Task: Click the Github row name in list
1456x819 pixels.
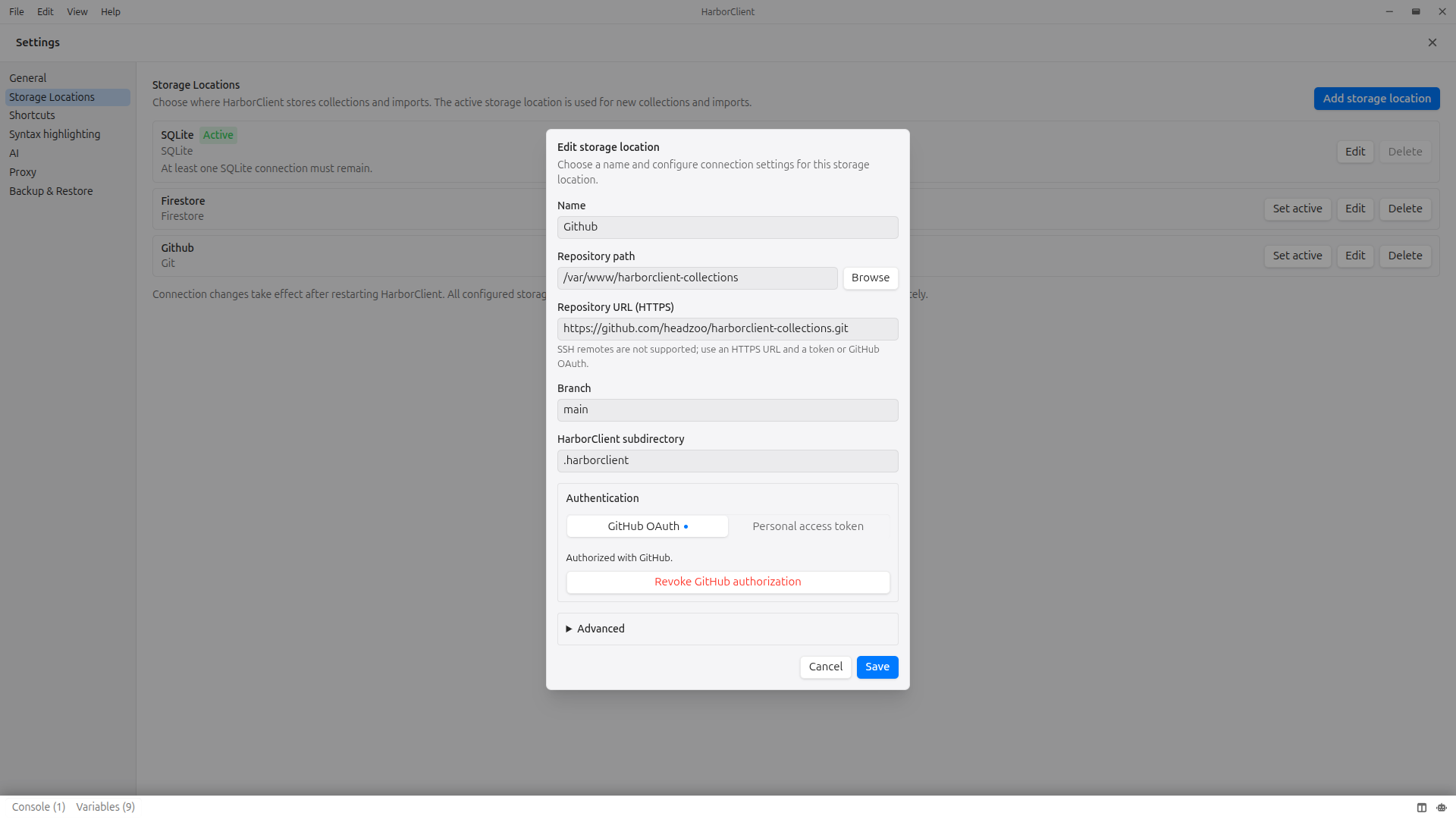Action: click(x=177, y=248)
